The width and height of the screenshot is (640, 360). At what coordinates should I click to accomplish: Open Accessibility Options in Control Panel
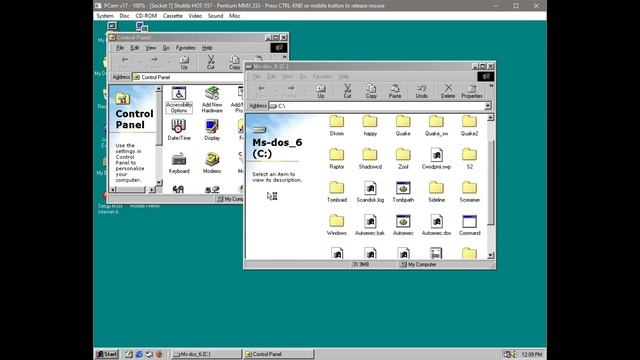pyautogui.click(x=179, y=100)
